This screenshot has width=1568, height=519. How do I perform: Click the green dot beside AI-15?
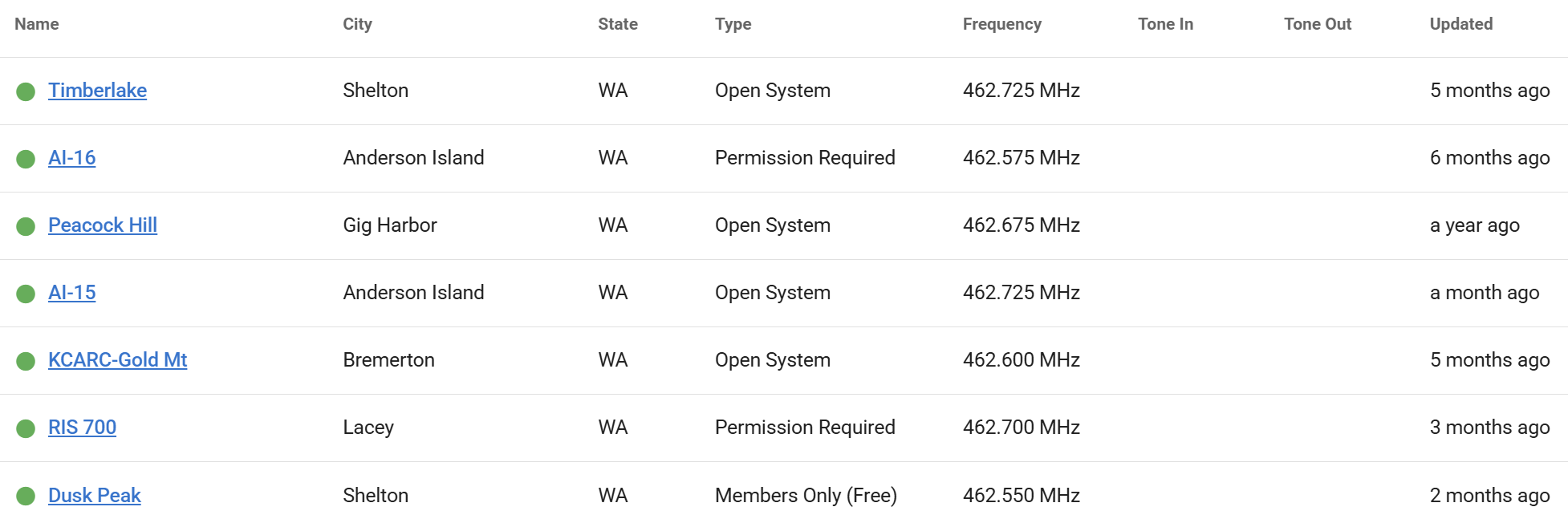(26, 293)
